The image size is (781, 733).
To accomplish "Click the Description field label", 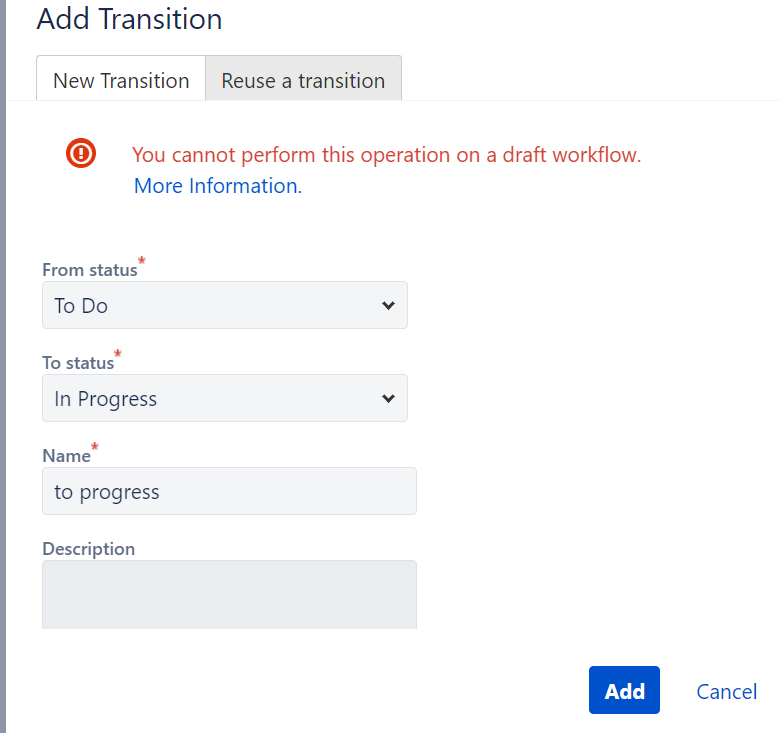I will click(x=89, y=549).
